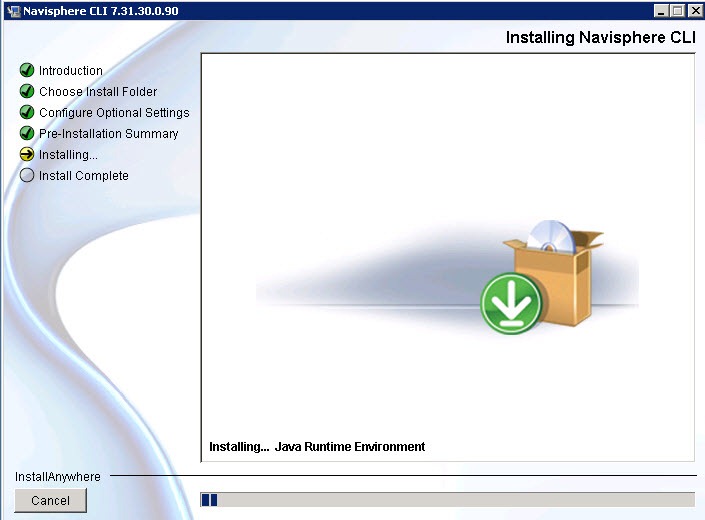Screen dimensions: 705x520
Task: Click the empty circle icon for Install Complete
Action: 27,176
